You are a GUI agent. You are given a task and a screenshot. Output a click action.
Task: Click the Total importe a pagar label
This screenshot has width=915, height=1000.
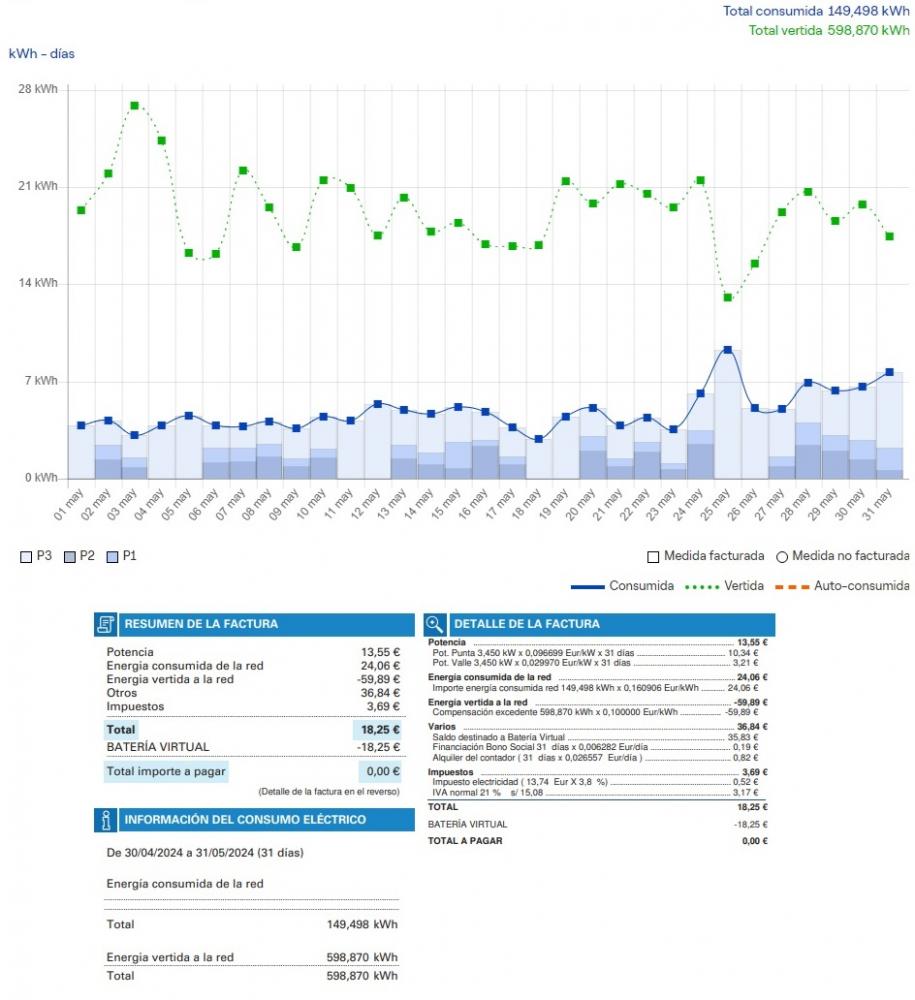click(x=166, y=772)
